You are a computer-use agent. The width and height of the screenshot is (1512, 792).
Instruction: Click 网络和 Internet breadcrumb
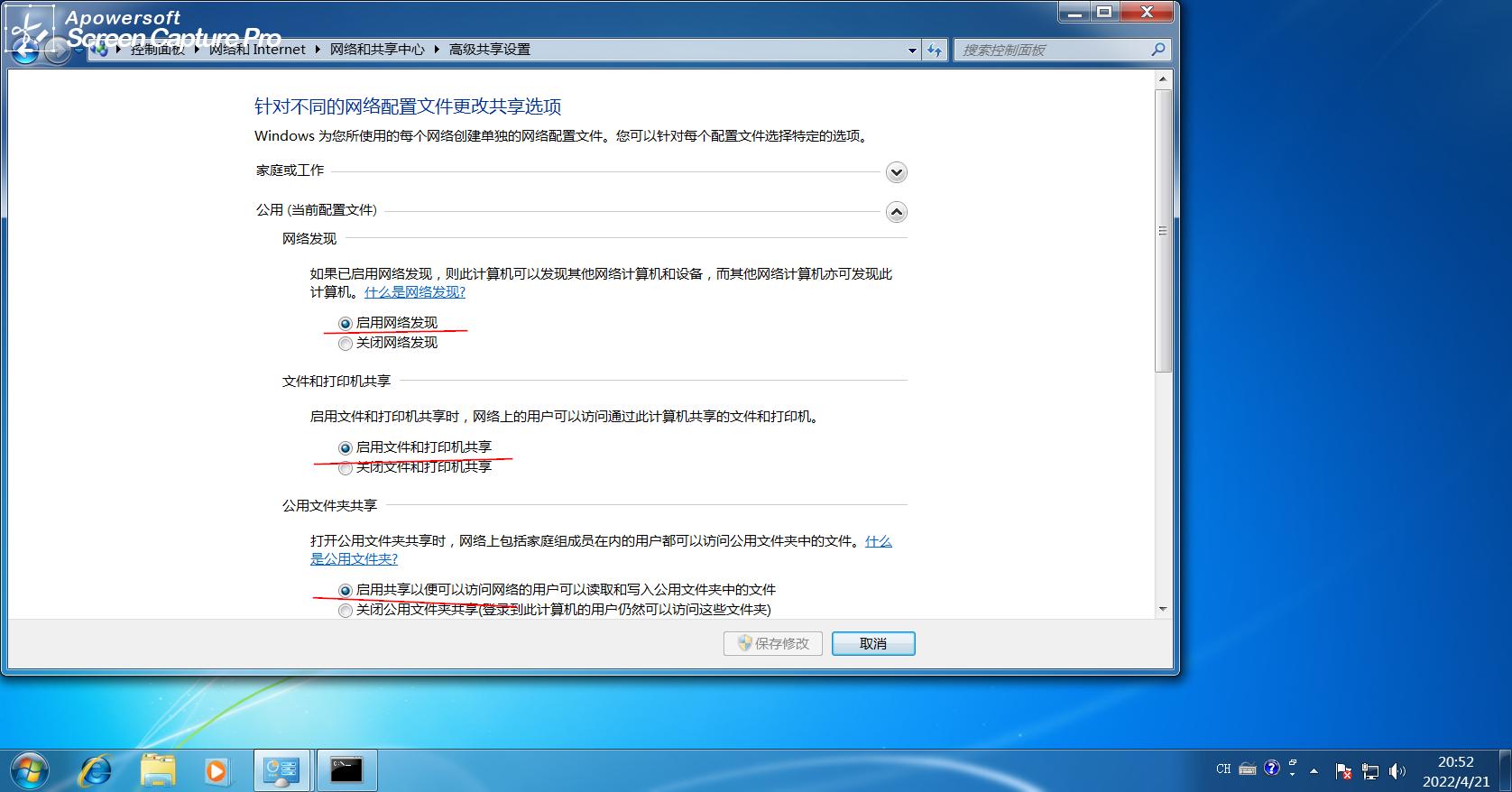pyautogui.click(x=257, y=50)
